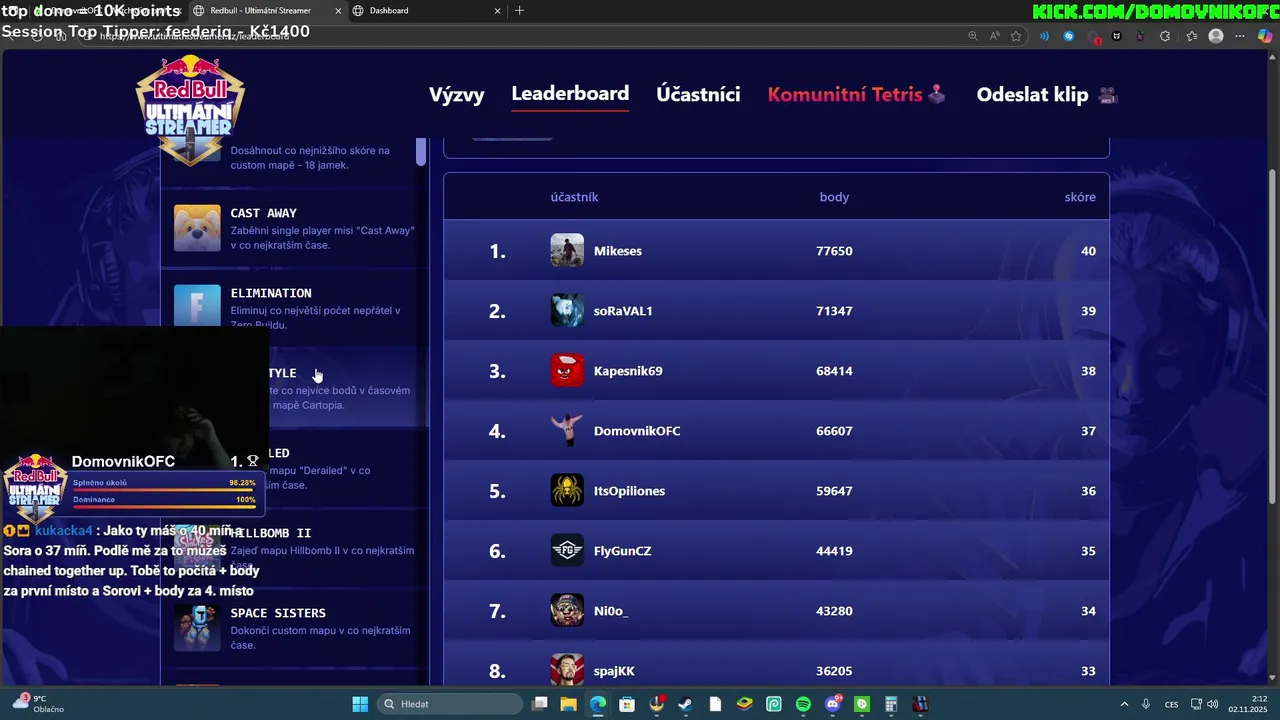
Task: Click ItsOpiliones spider avatar
Action: point(567,490)
